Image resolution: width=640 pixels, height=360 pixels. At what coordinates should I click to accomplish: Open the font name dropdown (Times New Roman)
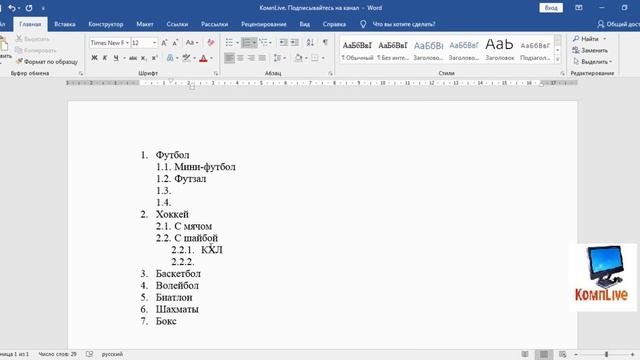click(x=127, y=43)
